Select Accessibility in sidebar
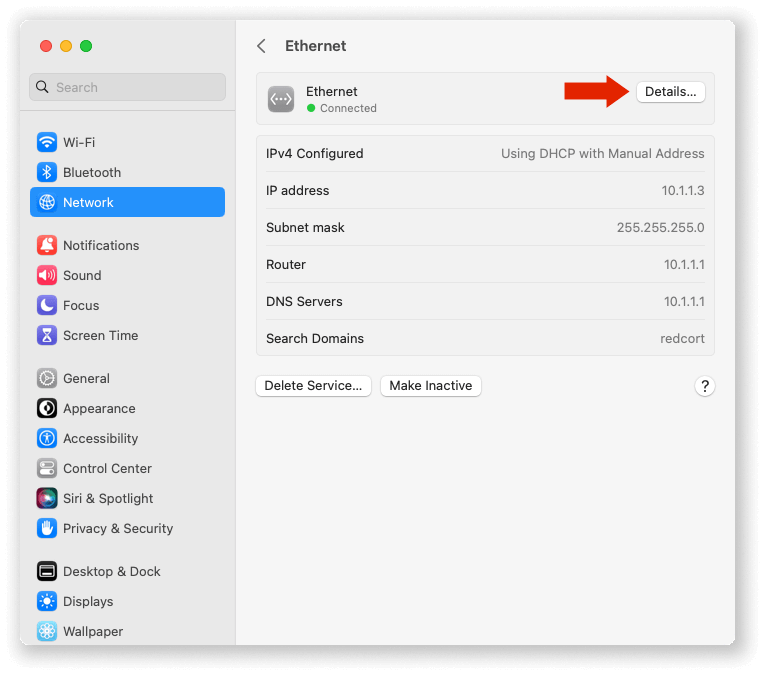 (x=127, y=438)
